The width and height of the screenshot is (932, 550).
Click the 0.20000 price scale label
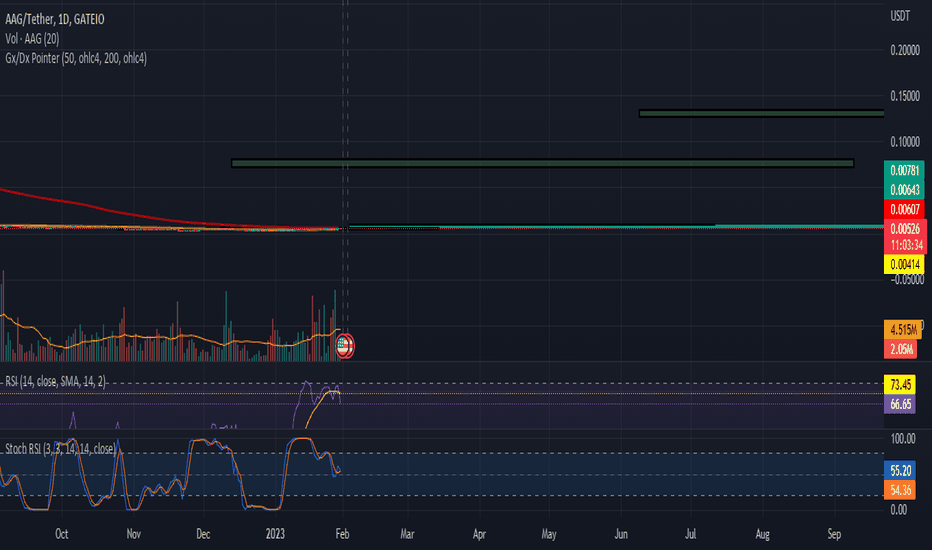pos(905,51)
